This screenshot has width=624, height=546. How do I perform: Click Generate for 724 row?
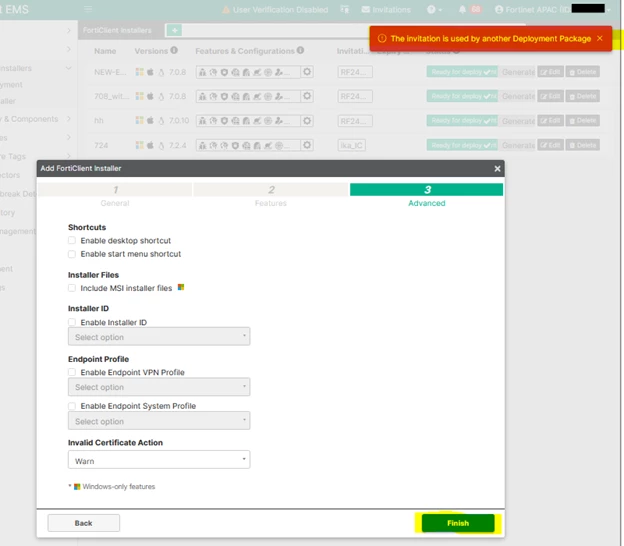(518, 145)
